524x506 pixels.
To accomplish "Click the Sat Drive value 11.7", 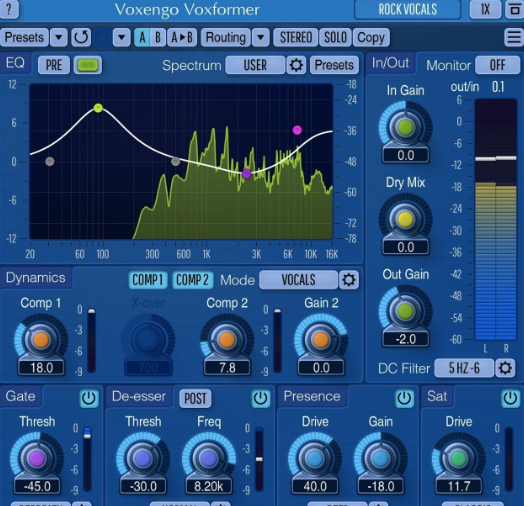I will pyautogui.click(x=459, y=486).
